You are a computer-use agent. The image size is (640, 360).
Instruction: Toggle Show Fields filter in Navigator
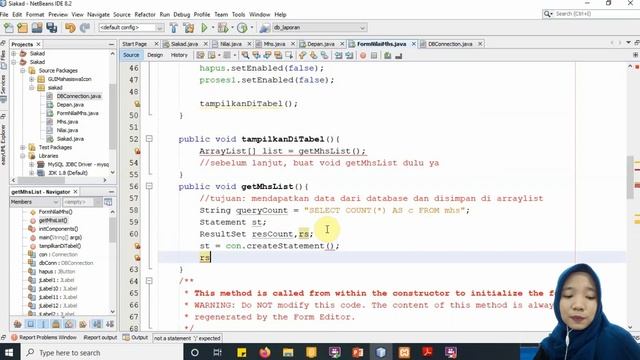(x=31, y=324)
